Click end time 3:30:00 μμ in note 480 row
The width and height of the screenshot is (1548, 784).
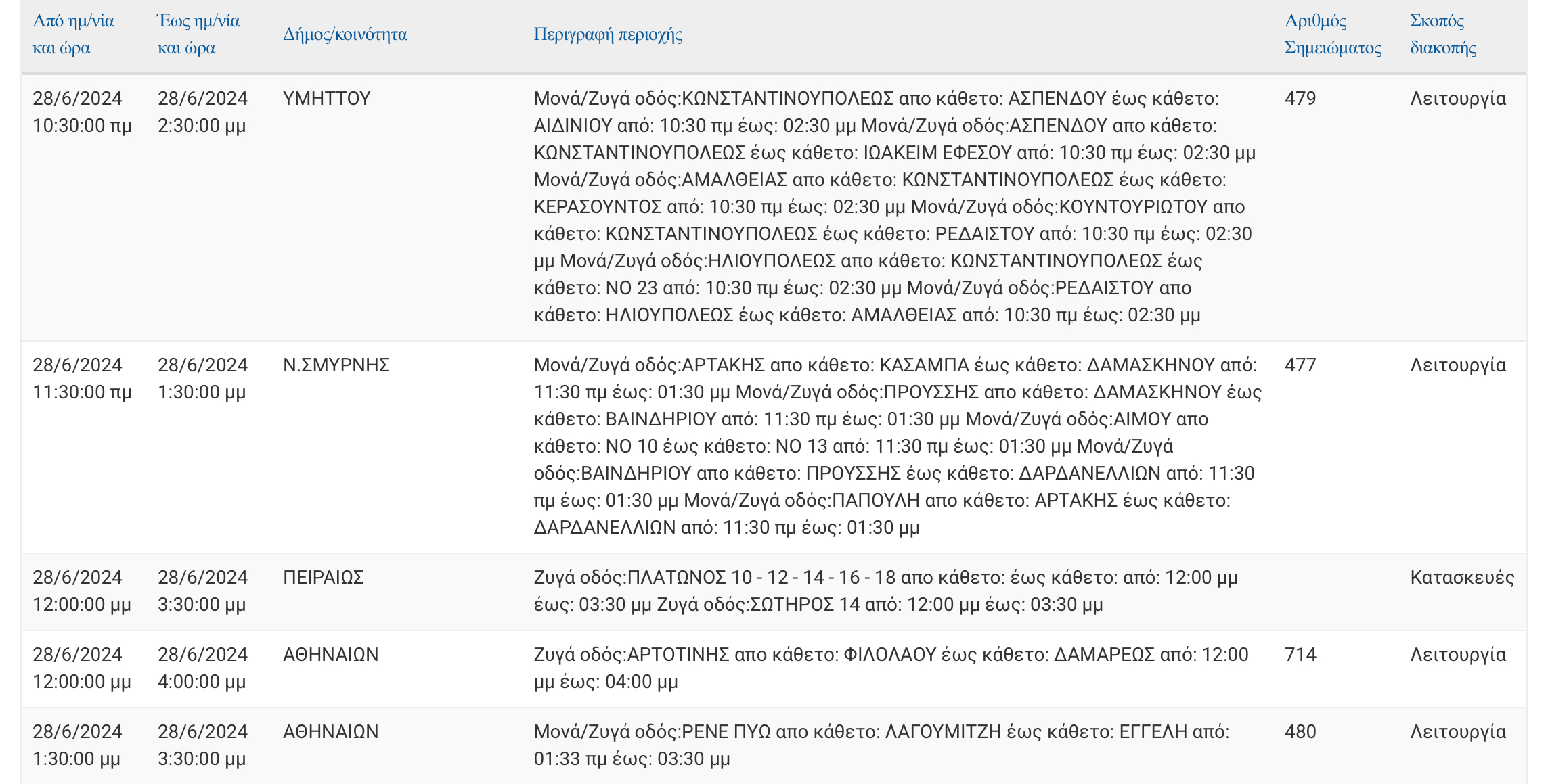tap(202, 745)
